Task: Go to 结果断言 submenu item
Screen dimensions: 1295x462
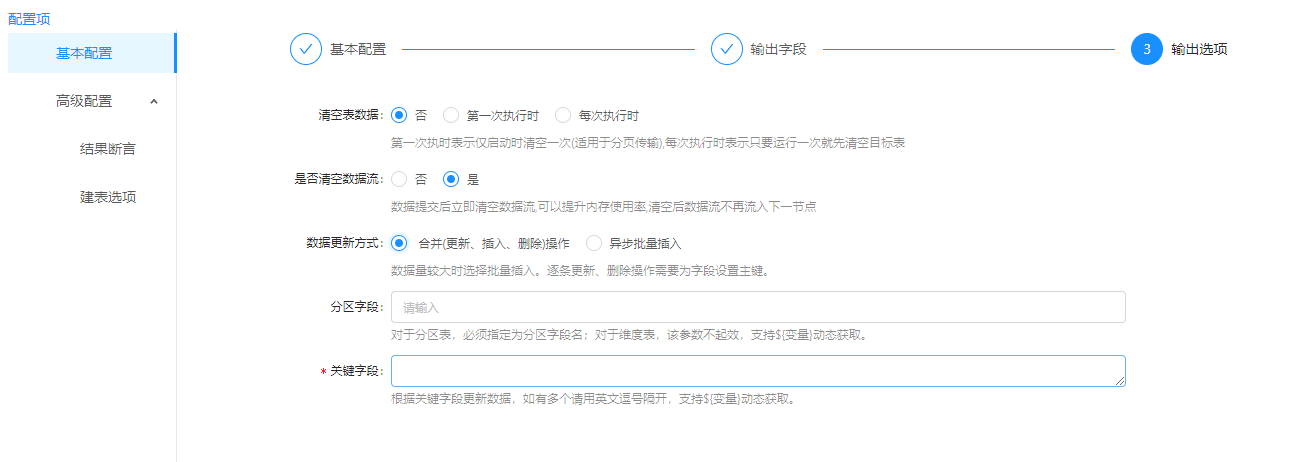Action: point(108,149)
